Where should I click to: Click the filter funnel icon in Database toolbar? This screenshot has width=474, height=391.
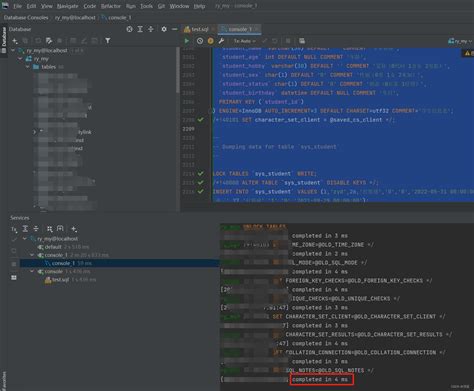[x=108, y=41]
